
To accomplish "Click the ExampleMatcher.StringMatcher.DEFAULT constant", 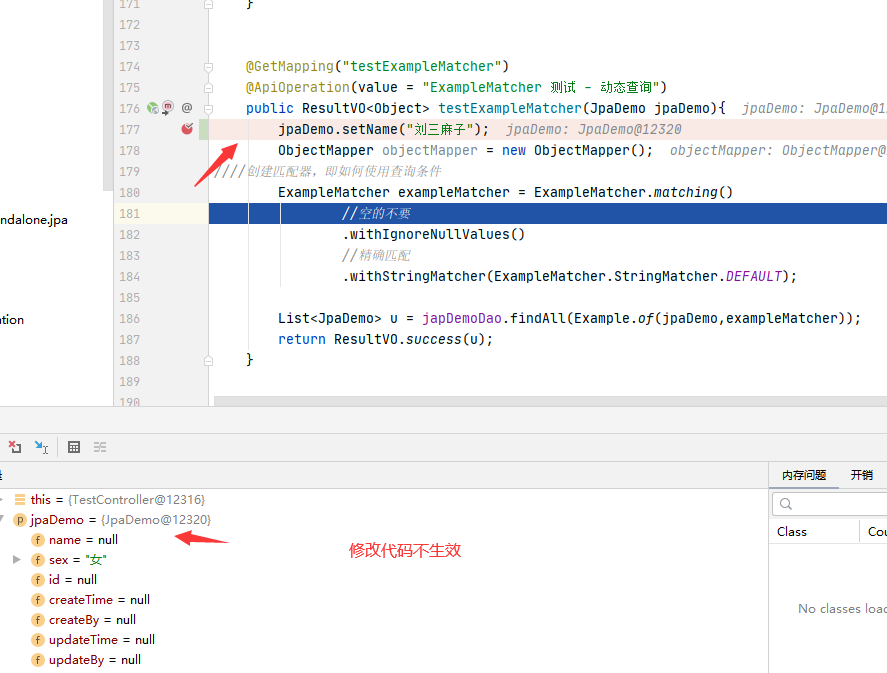I will coord(638,276).
